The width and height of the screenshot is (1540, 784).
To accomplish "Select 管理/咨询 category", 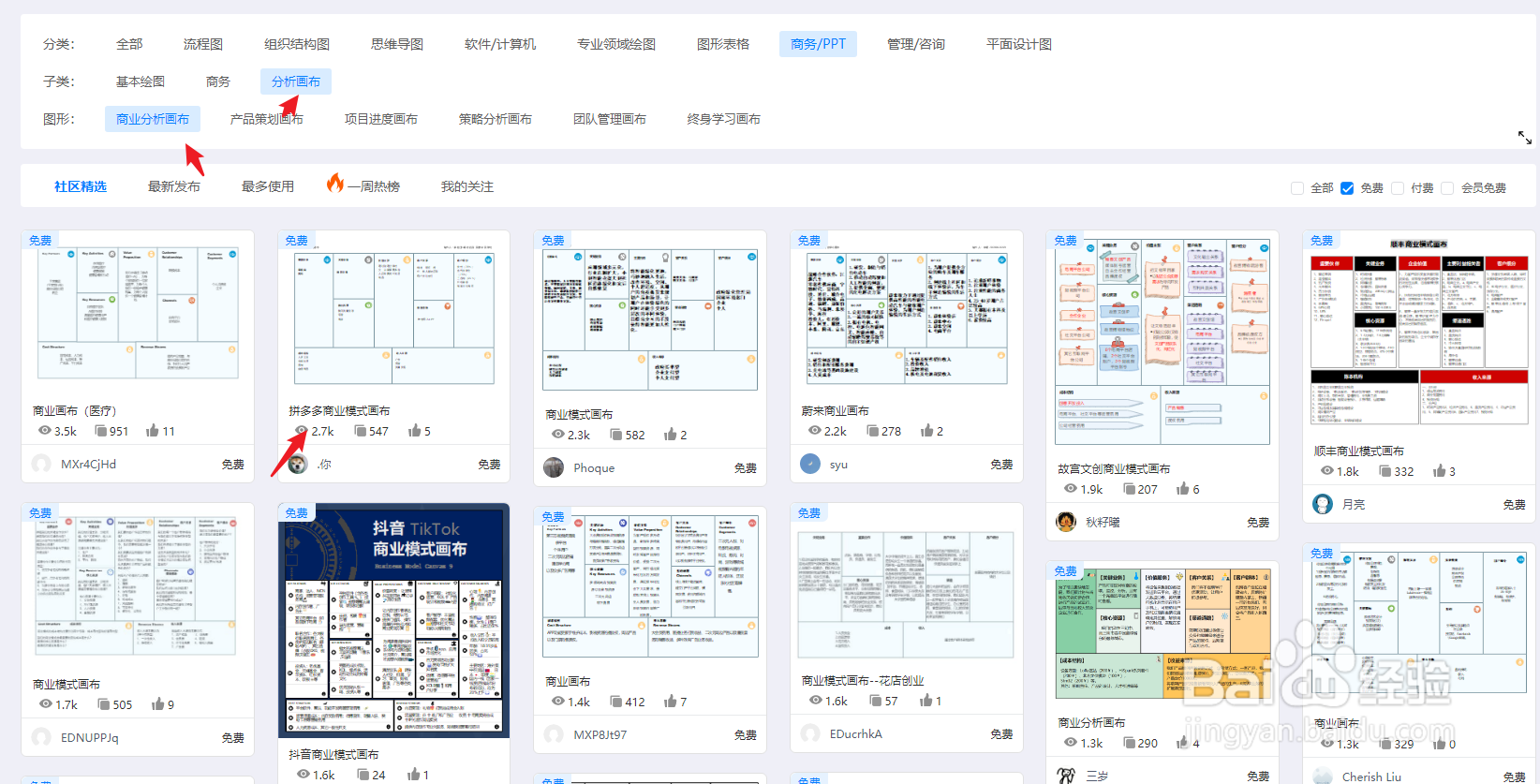I will [x=916, y=44].
